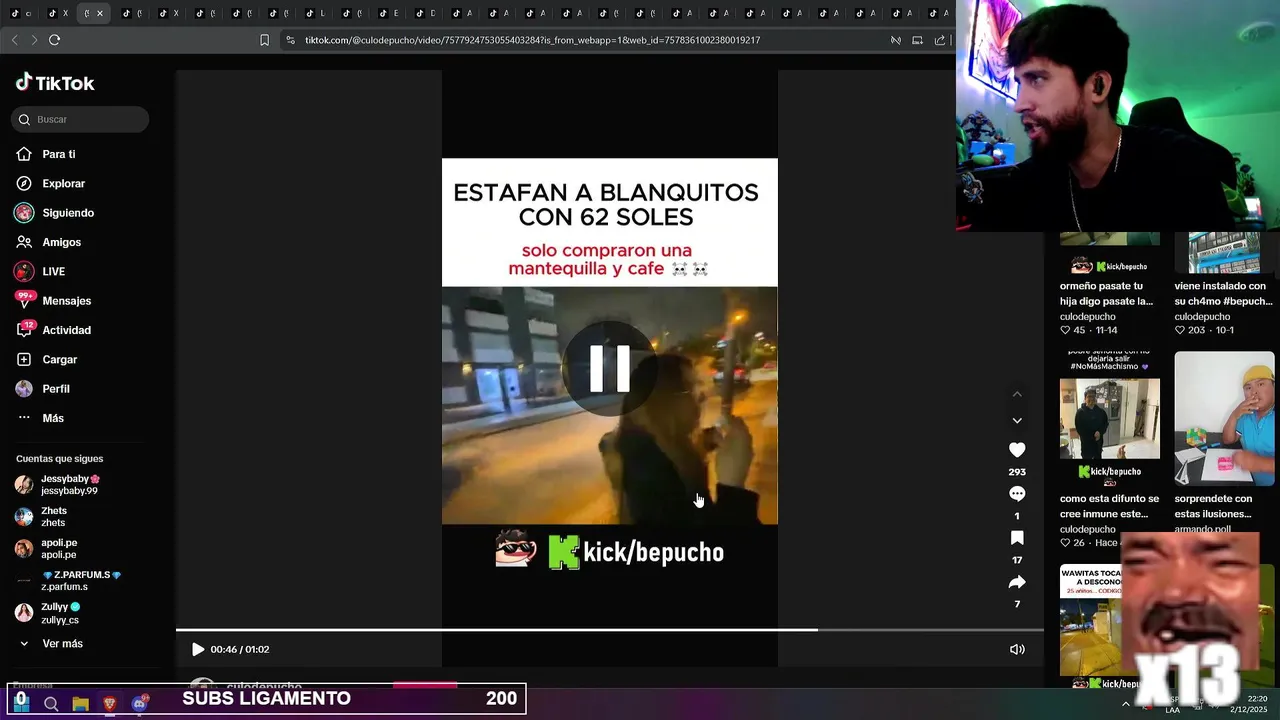Save the video with the bookmark icon
Screen dimensions: 1280x720
click(x=1017, y=538)
